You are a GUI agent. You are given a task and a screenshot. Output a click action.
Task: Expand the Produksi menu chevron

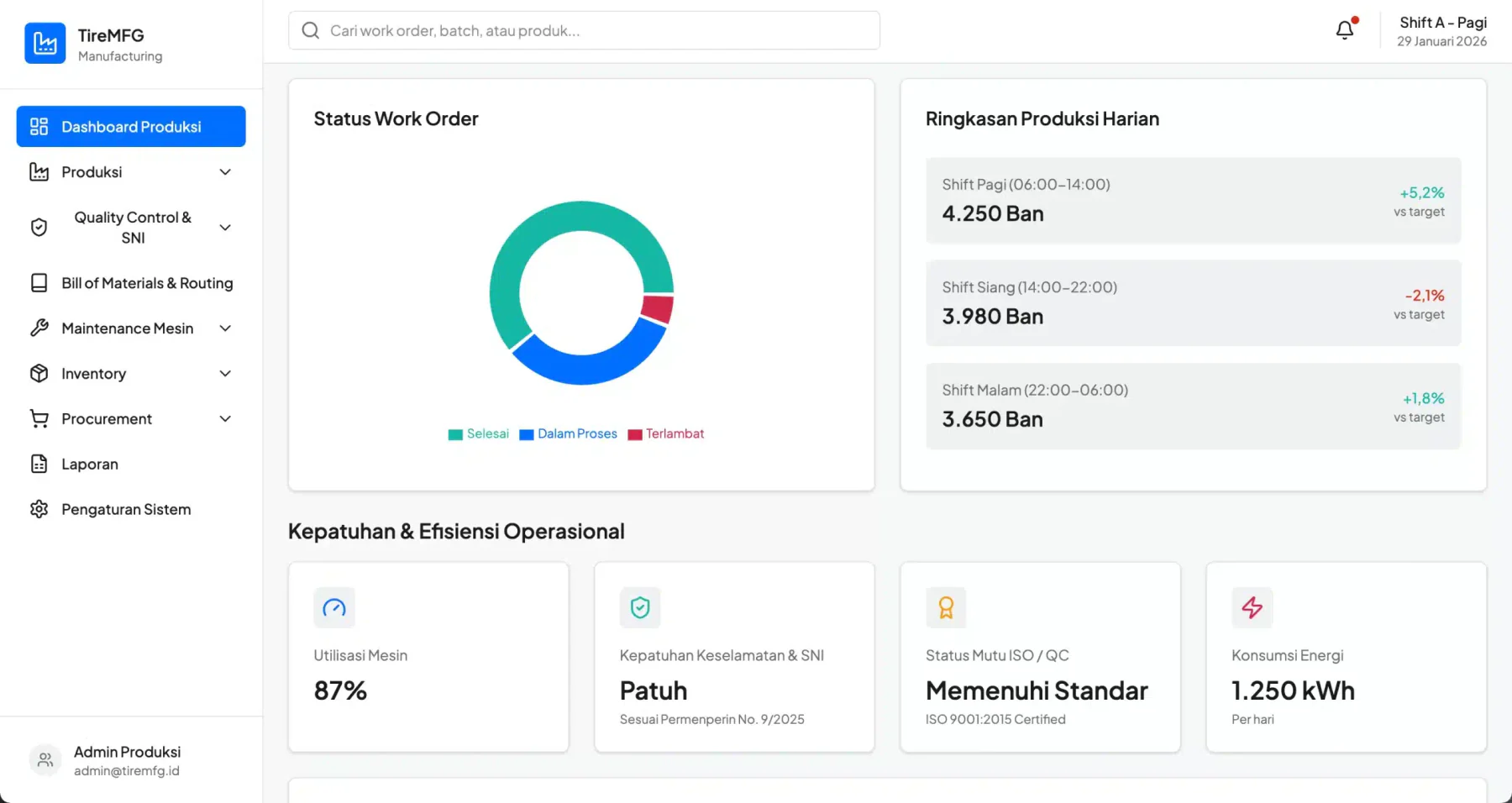[x=225, y=172]
